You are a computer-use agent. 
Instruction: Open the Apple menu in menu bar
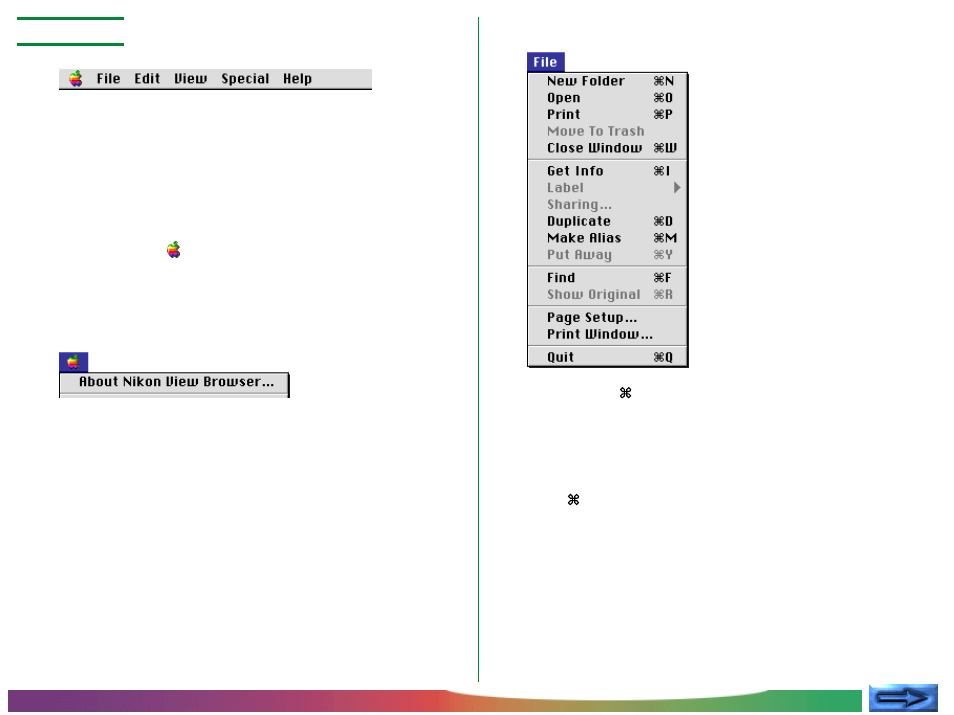click(75, 79)
